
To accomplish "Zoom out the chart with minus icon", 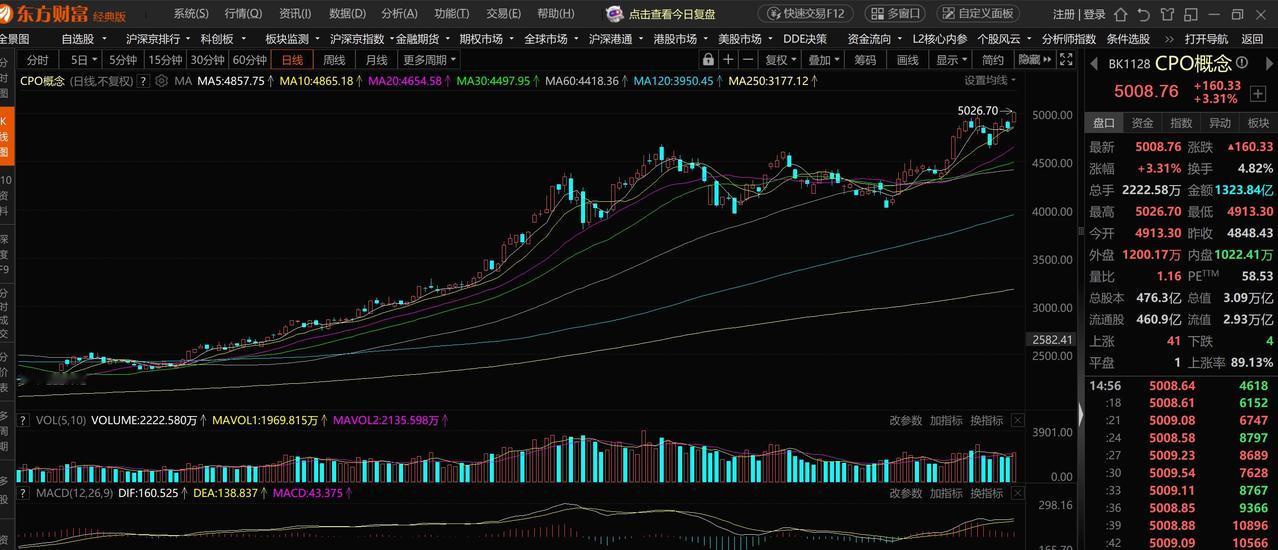I will pos(748,59).
